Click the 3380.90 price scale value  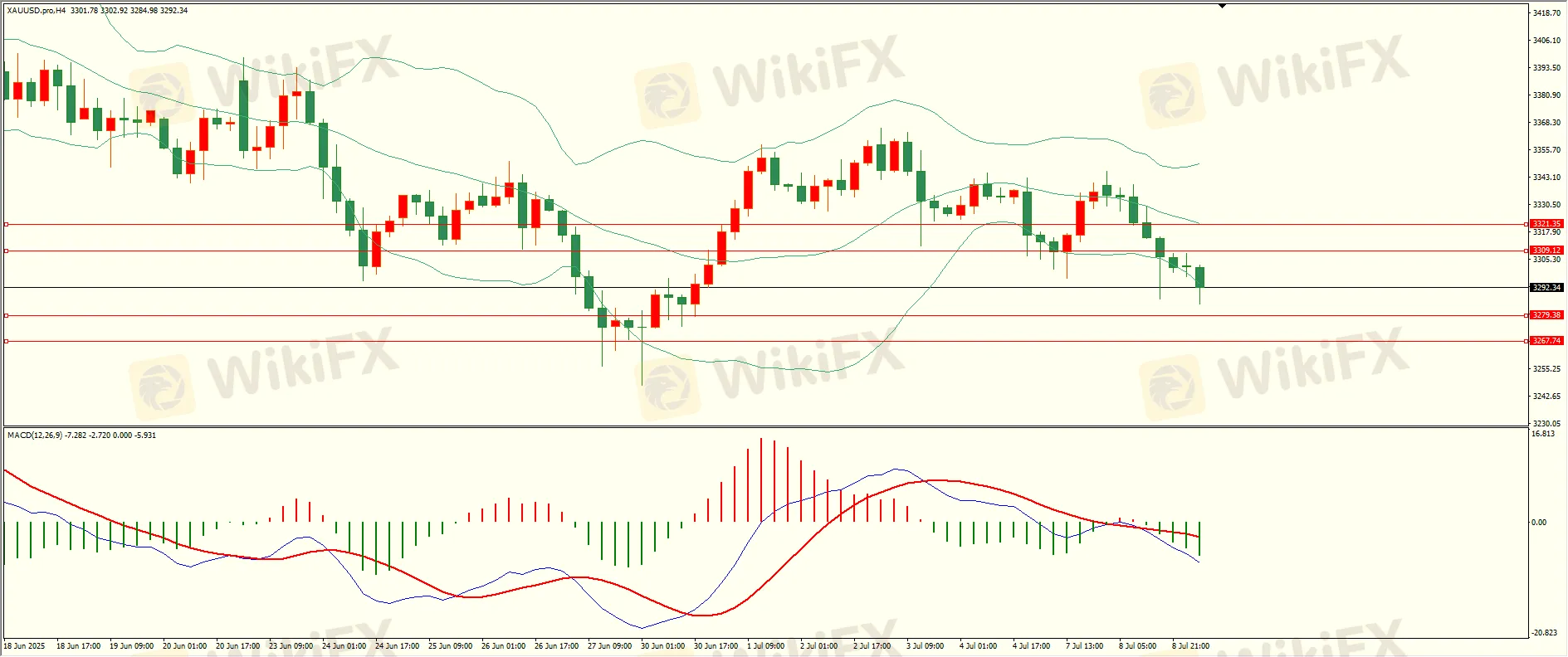pyautogui.click(x=1546, y=95)
